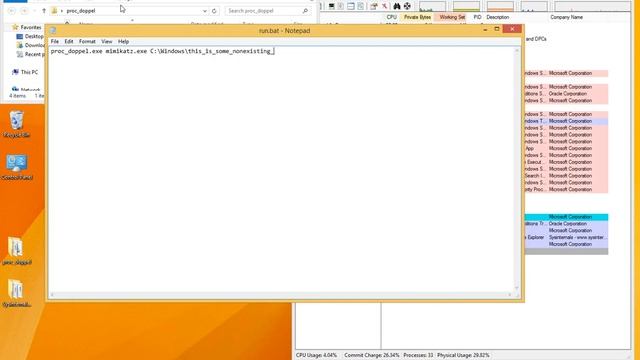
Task: Expand the Explorer address bar dropdown
Action: [204, 11]
